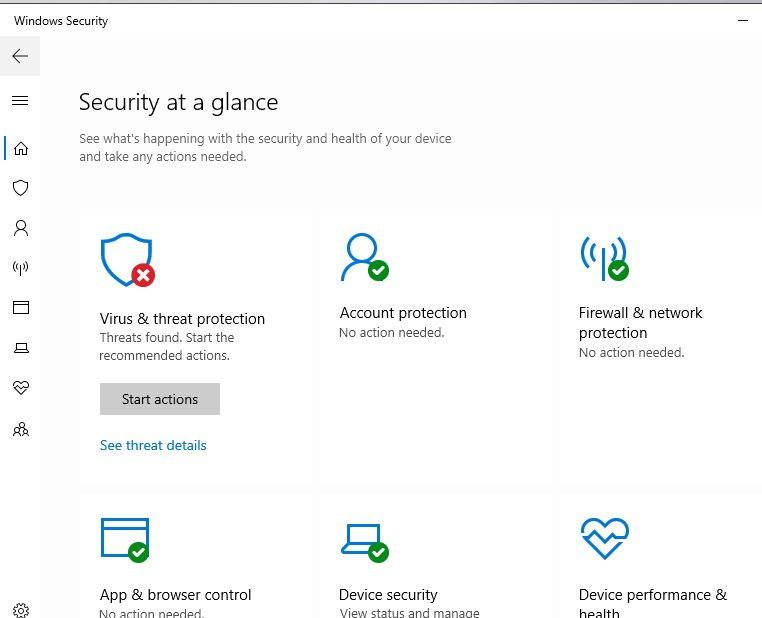This screenshot has width=762, height=618.
Task: Open the antenna icon in the sidebar
Action: tap(20, 268)
